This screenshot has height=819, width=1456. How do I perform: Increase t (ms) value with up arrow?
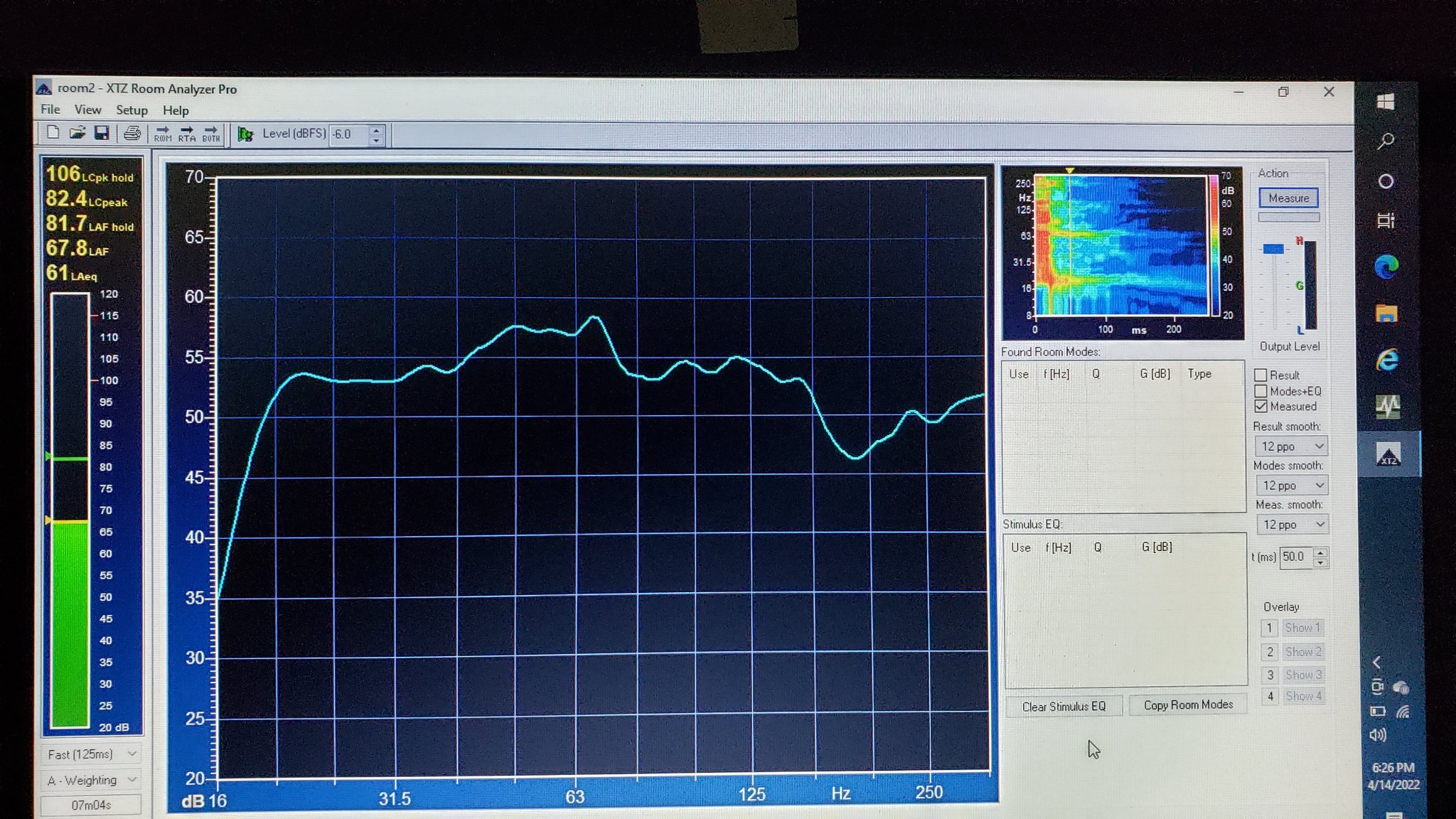pos(1320,552)
